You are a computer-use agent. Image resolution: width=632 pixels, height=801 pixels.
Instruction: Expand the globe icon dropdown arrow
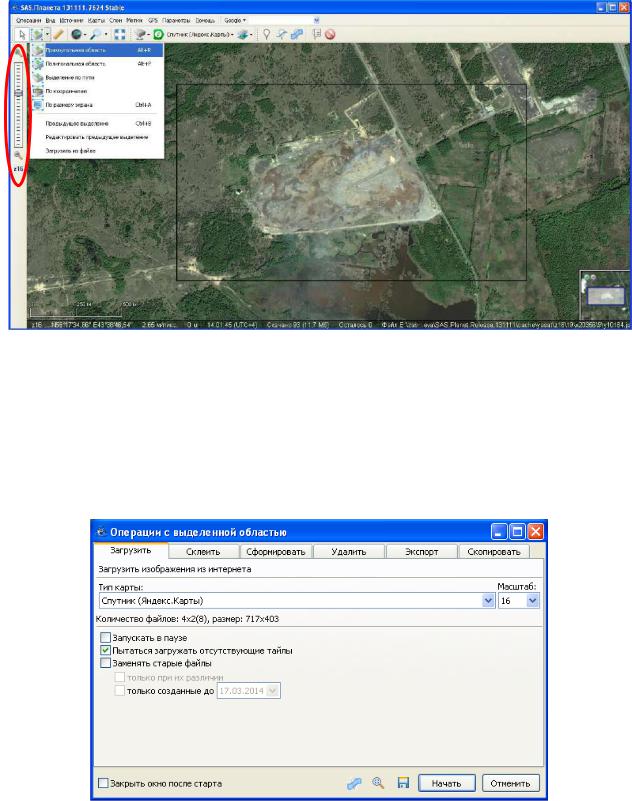coord(85,34)
